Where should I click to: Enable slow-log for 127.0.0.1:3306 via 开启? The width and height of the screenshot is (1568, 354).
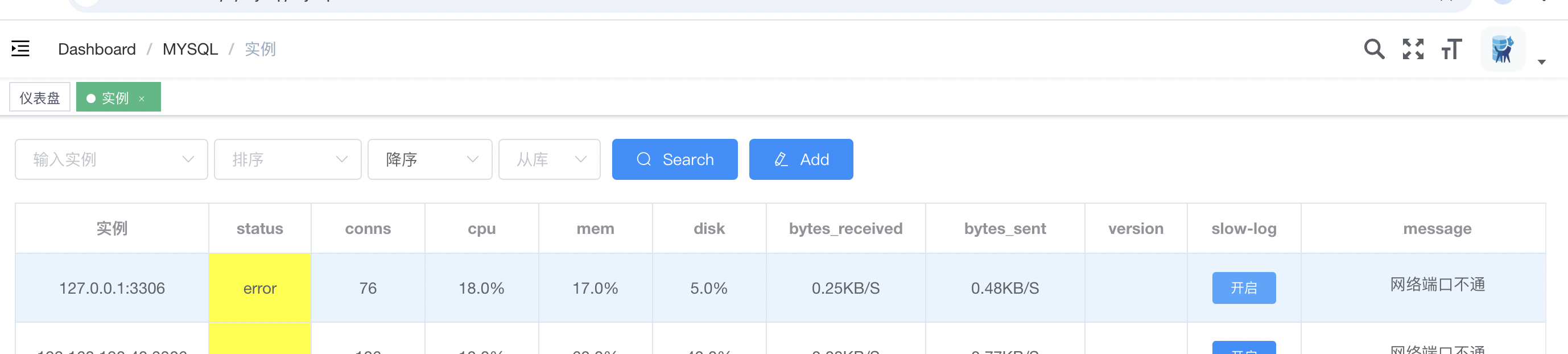(1244, 287)
